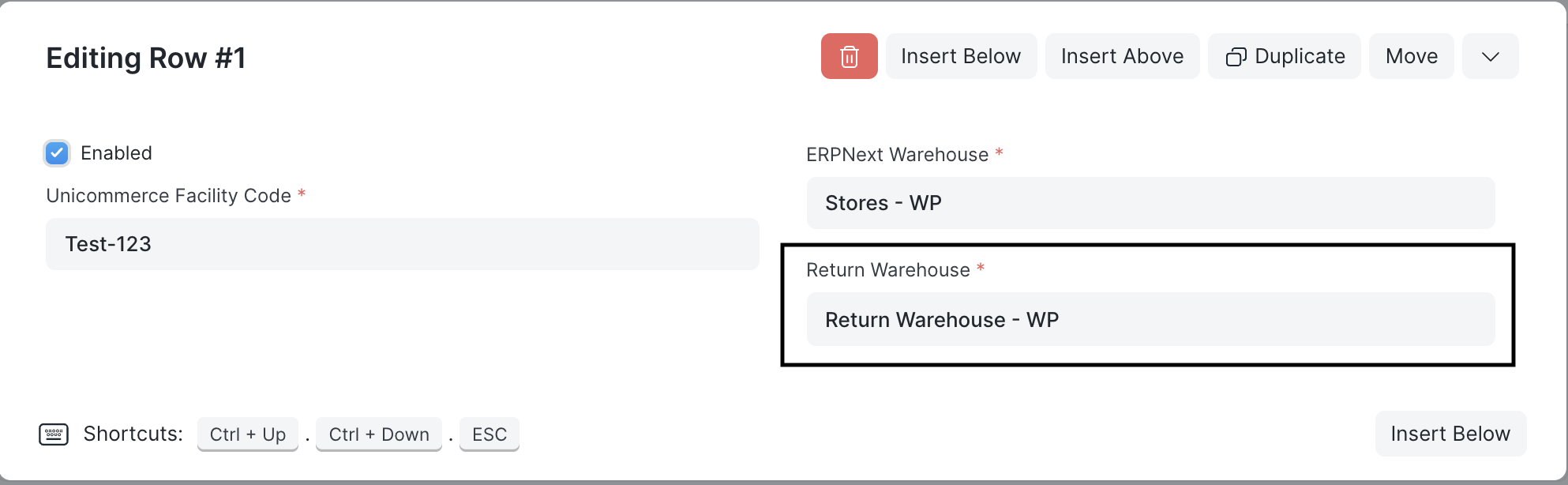Viewport: 1568px width, 485px height.
Task: Open the chevron dropdown next to Move
Action: [1491, 56]
